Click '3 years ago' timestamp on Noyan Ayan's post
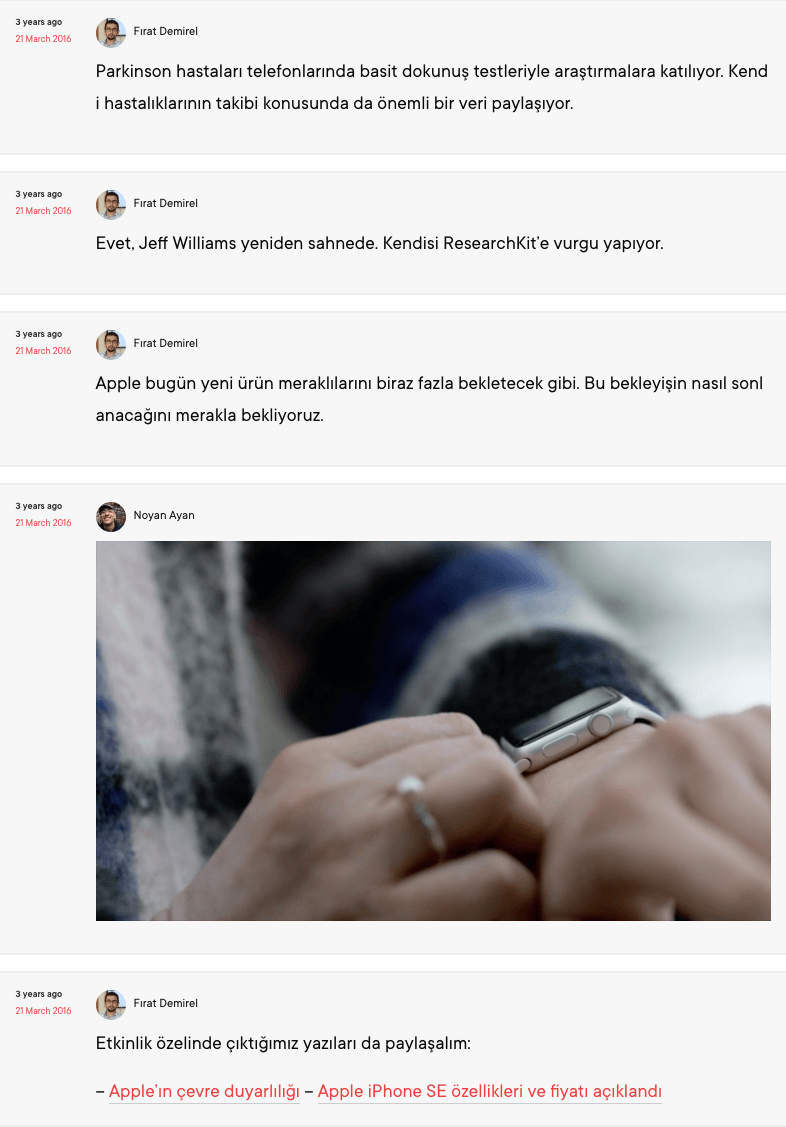This screenshot has height=1127, width=786. [39, 506]
